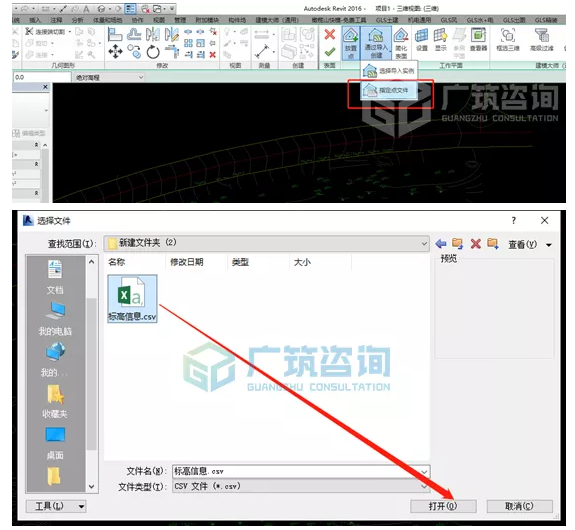Open the 查看(V) view menu dropdown
The height and width of the screenshot is (530, 575).
coord(530,244)
